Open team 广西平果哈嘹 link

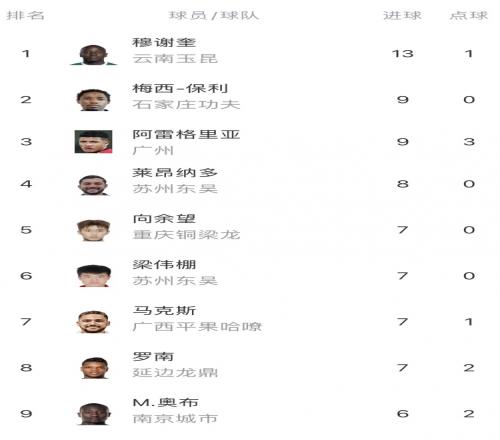(197, 327)
